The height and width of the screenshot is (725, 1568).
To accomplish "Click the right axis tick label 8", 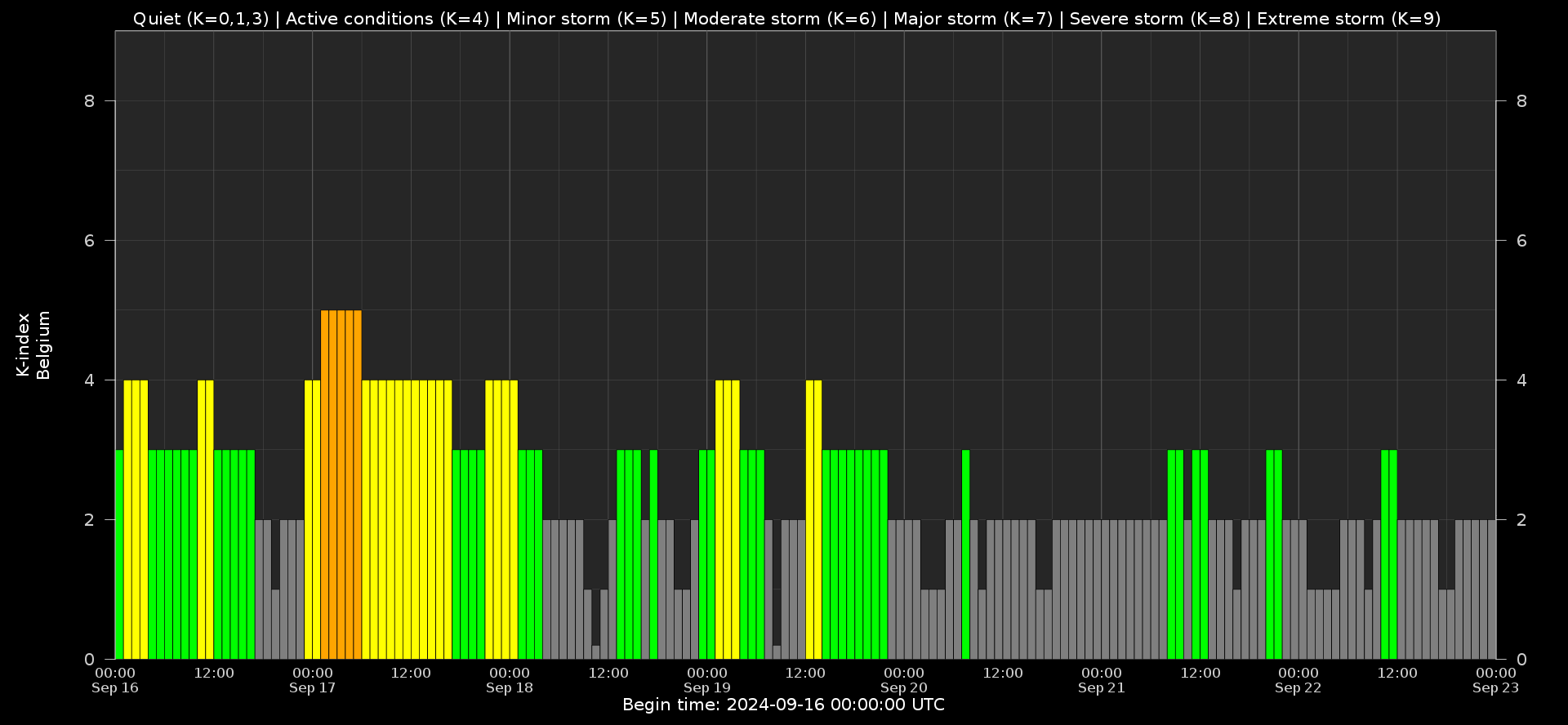I will coord(1521,101).
